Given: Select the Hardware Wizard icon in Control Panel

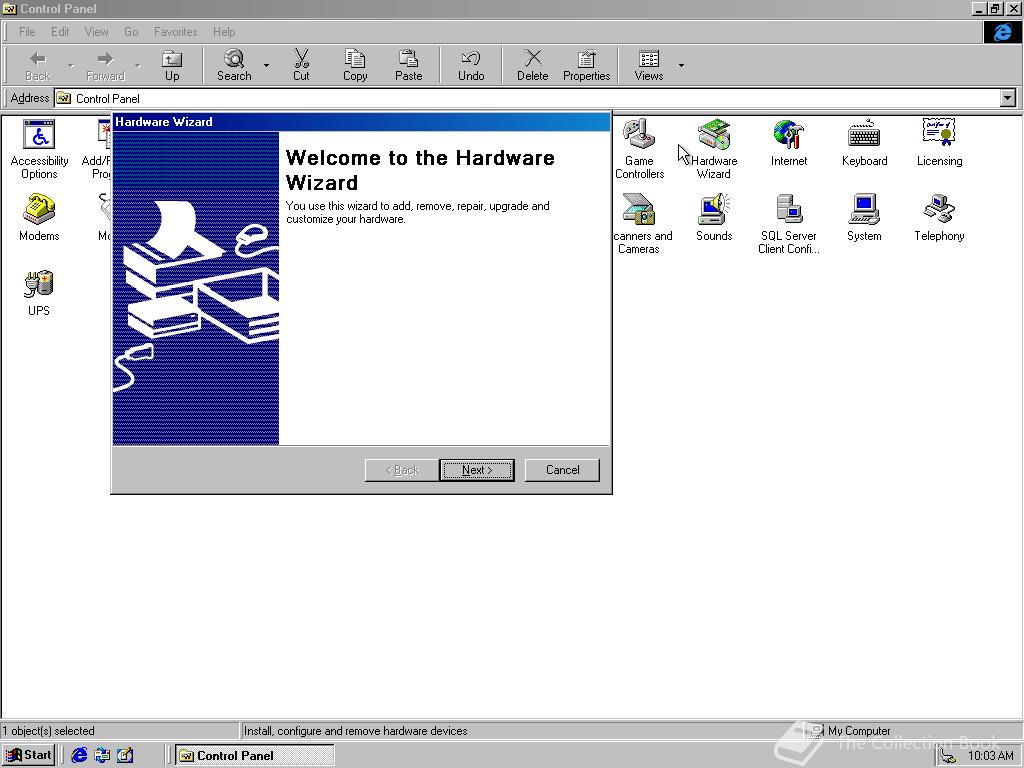Looking at the screenshot, I should pyautogui.click(x=714, y=149).
